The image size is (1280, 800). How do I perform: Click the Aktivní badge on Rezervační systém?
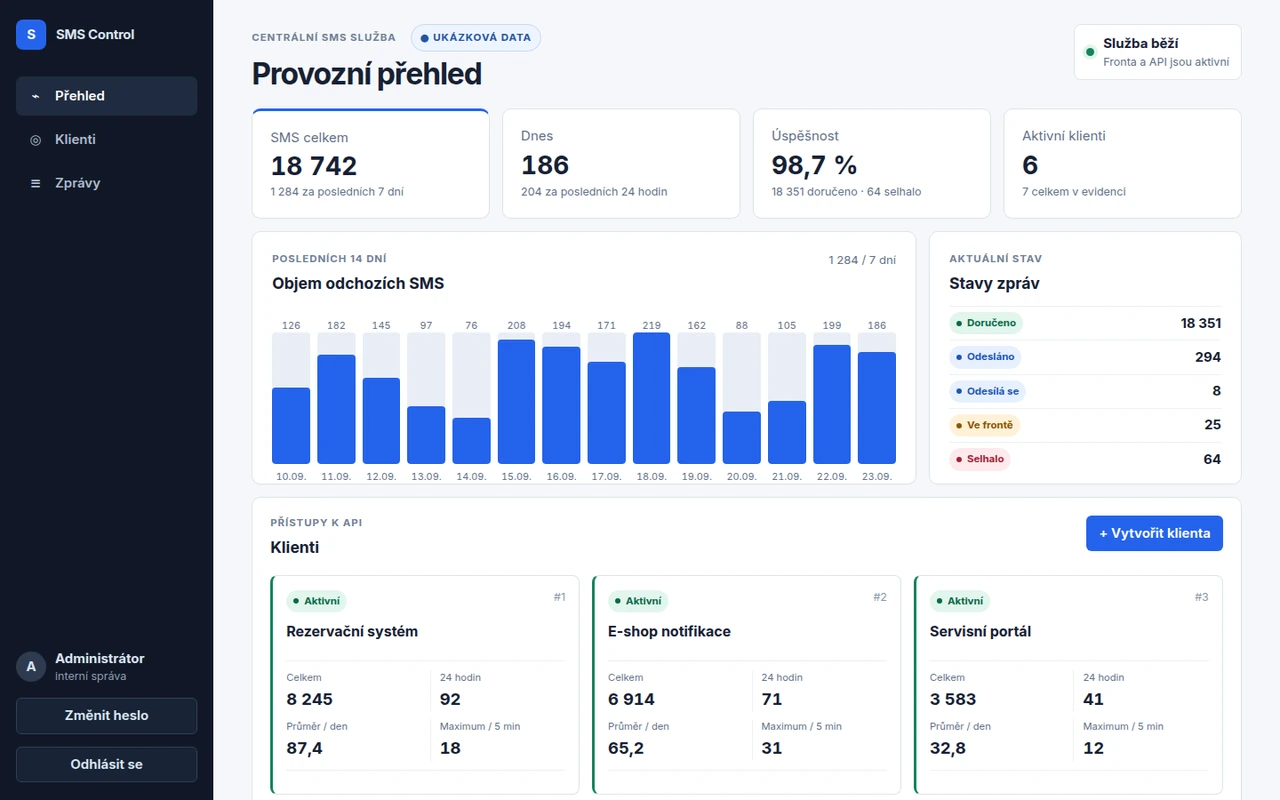pyautogui.click(x=316, y=601)
